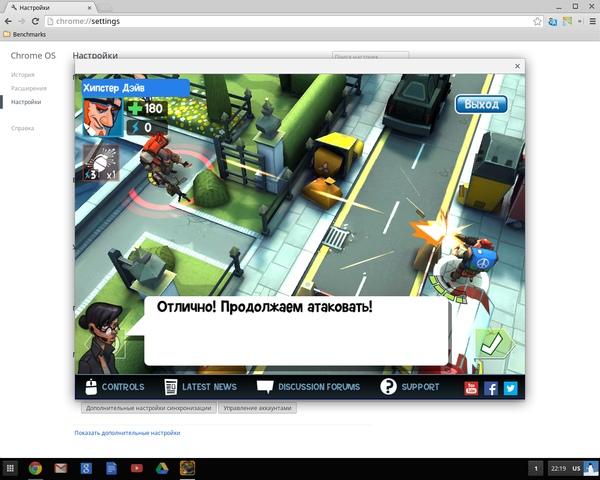Click the 22:19 clock in system tray

(x=558, y=469)
